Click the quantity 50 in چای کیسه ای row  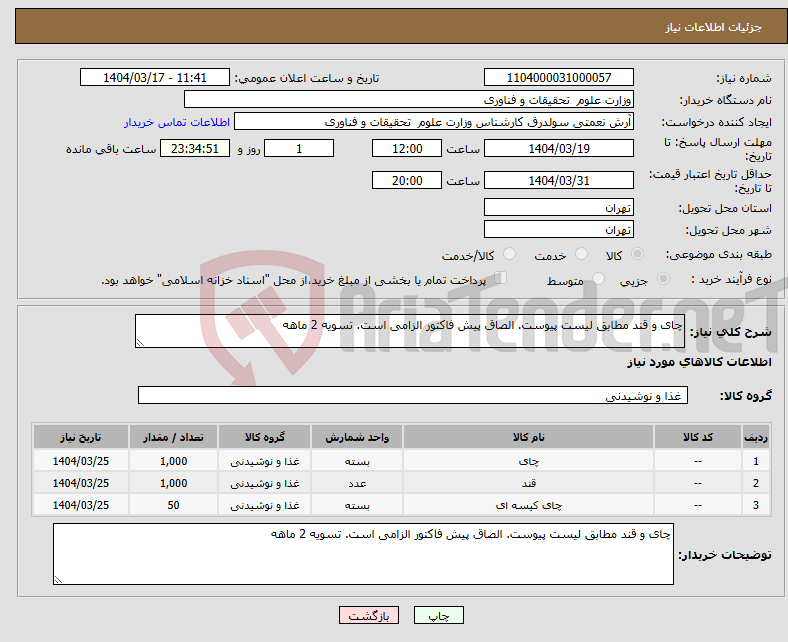click(173, 505)
